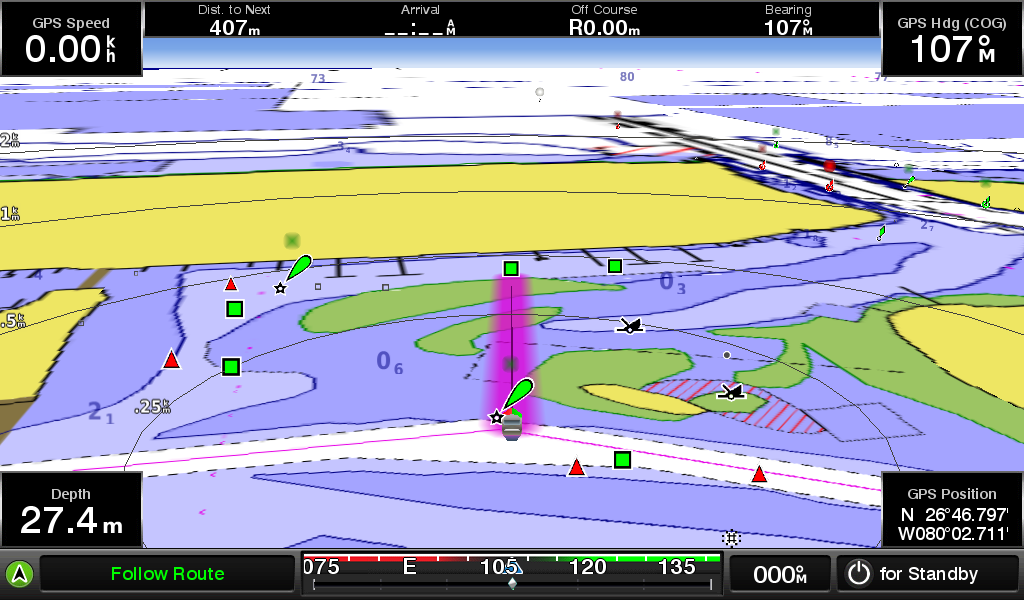
Task: Tap the green route arrow icon beside Follow Route
Action: click(x=19, y=574)
